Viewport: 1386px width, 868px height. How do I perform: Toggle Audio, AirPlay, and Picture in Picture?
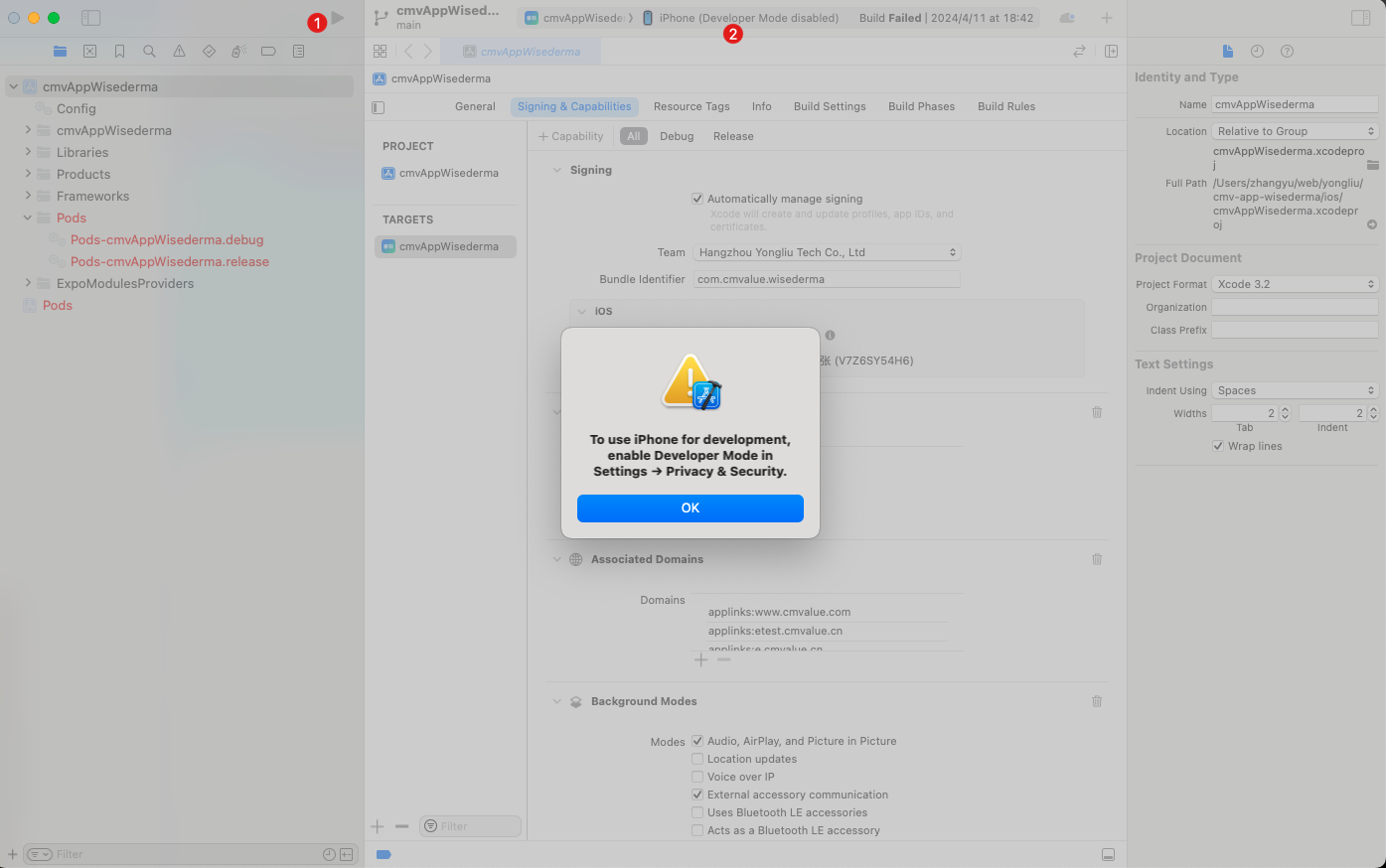click(697, 741)
